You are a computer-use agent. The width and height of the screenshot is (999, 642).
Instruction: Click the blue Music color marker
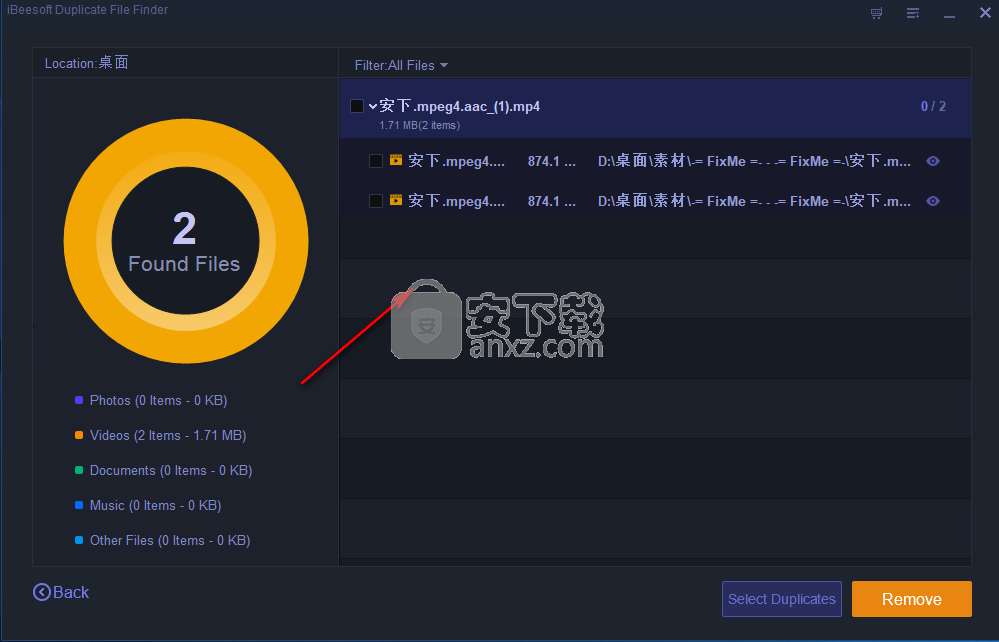(79, 506)
